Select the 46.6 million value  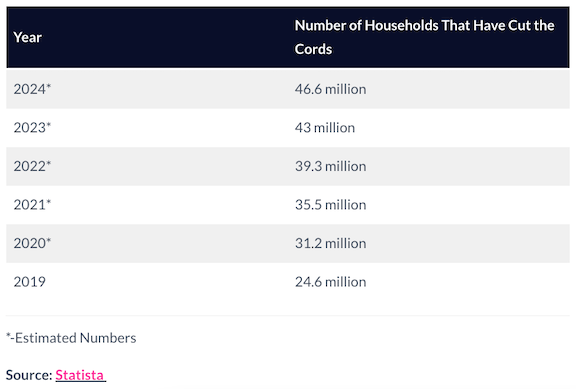(x=330, y=89)
